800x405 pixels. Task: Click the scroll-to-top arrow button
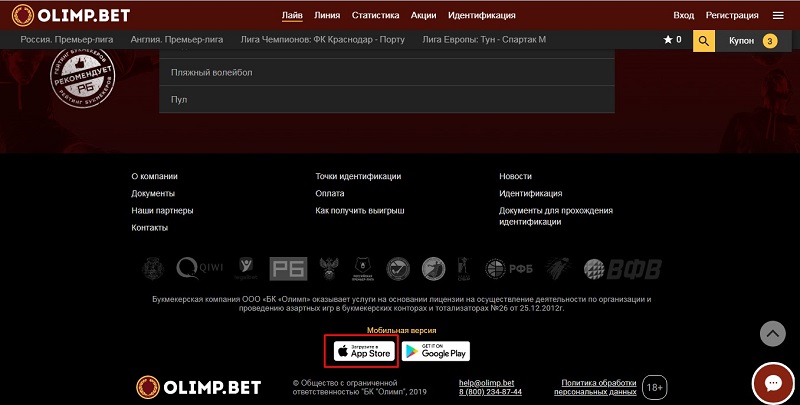772,334
